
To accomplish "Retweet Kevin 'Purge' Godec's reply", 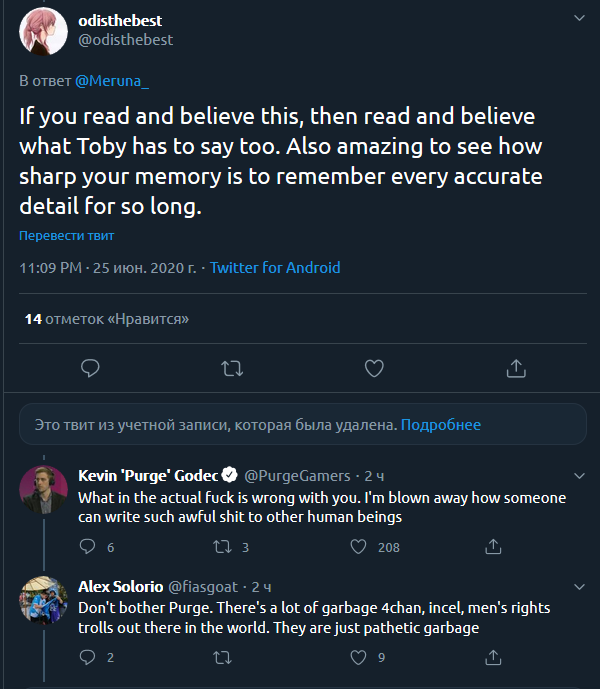I will click(224, 547).
